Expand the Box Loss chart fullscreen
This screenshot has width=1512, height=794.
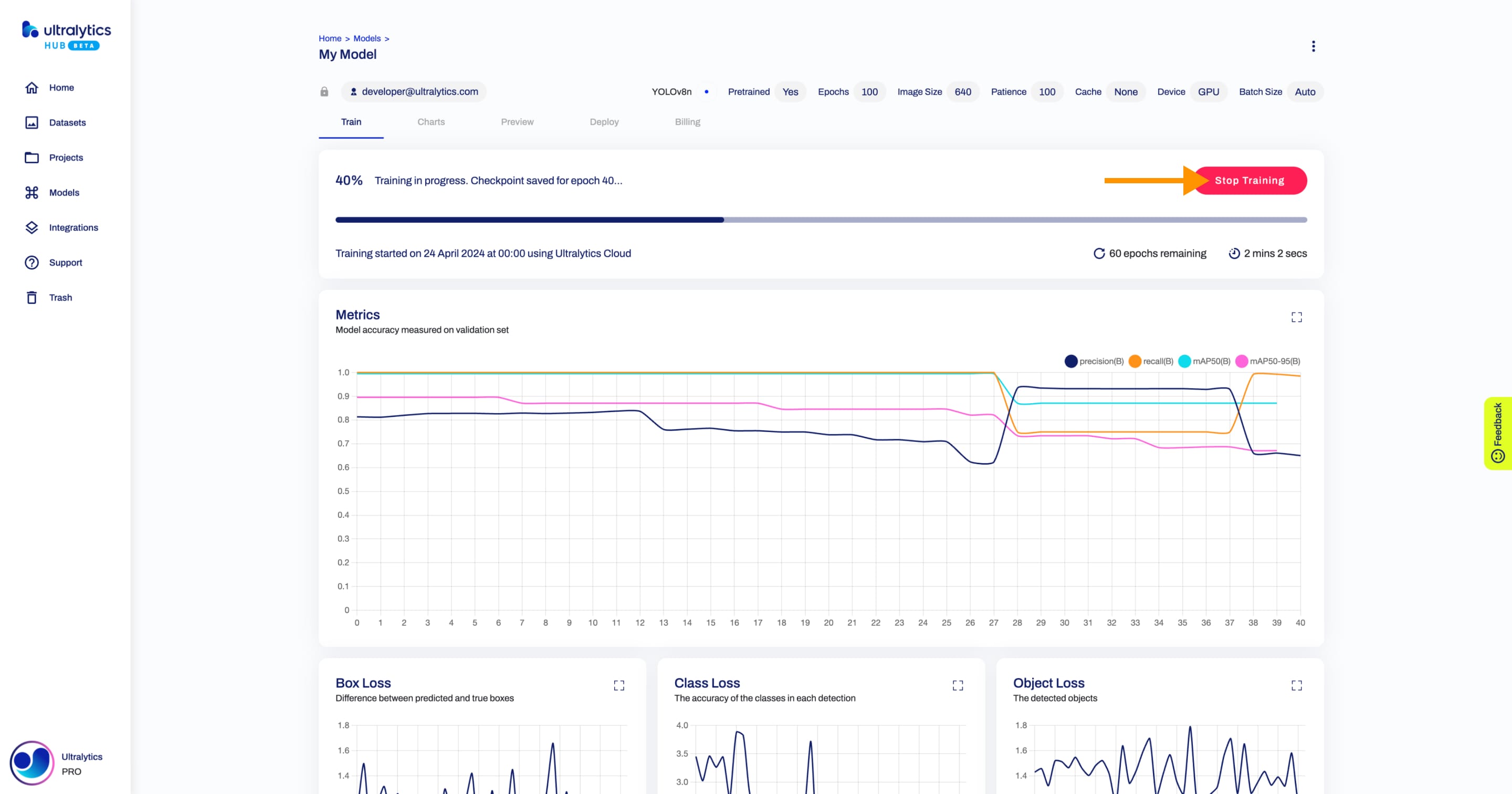tap(619, 685)
